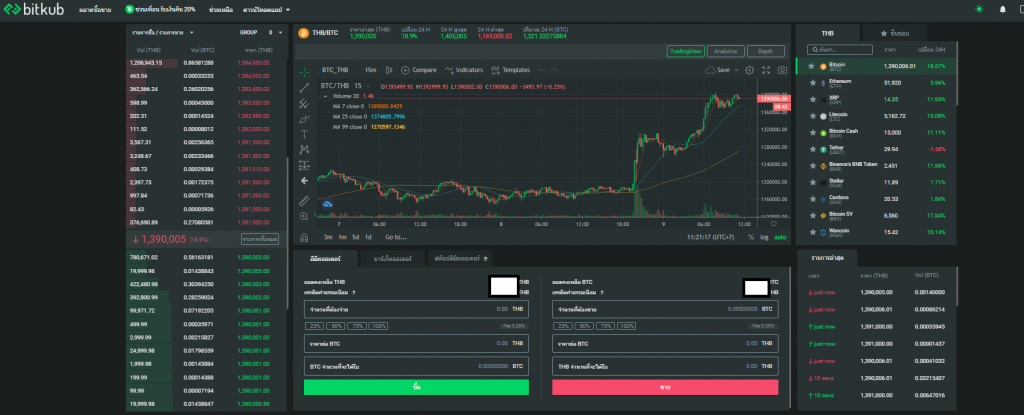Viewport: 1024px width, 415px height.
Task: Switch to the Analytics tab
Action: [x=726, y=51]
